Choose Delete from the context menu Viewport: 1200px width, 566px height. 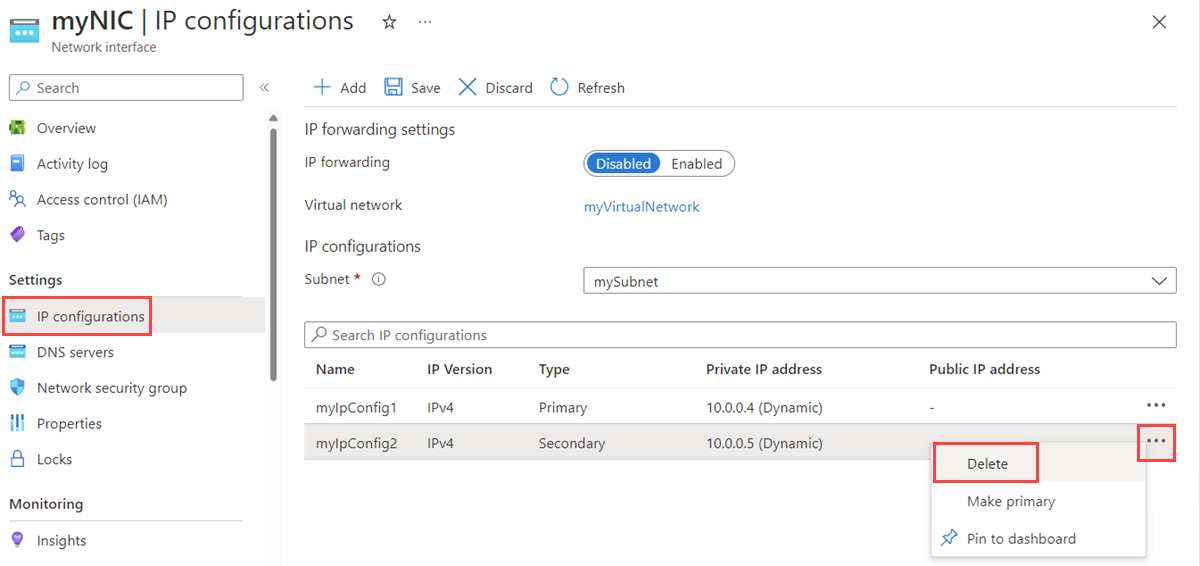point(987,464)
